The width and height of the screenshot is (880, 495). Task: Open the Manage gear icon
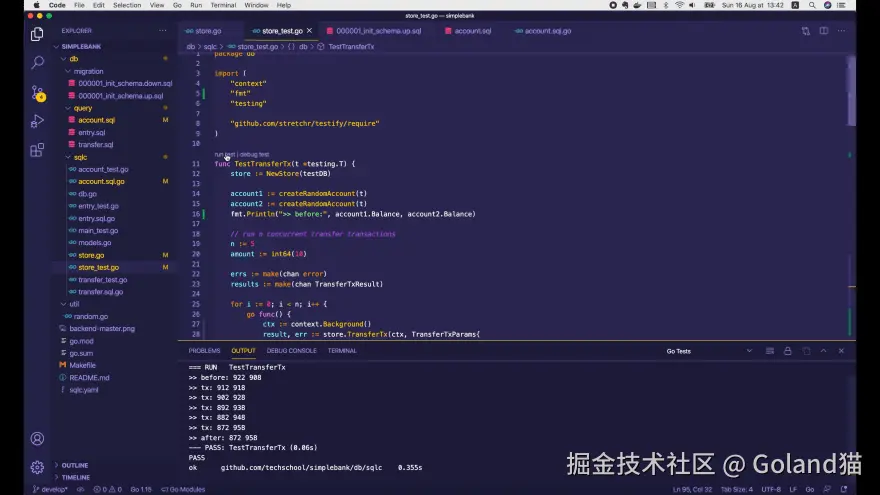point(37,466)
